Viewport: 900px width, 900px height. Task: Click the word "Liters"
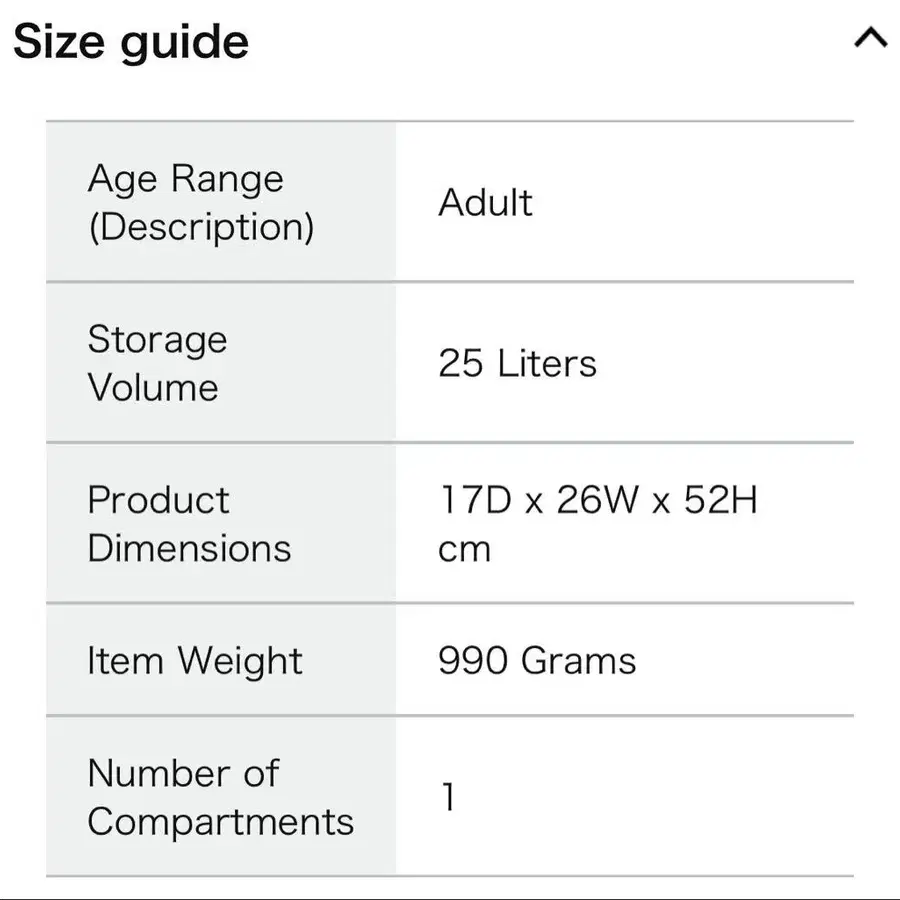click(546, 364)
